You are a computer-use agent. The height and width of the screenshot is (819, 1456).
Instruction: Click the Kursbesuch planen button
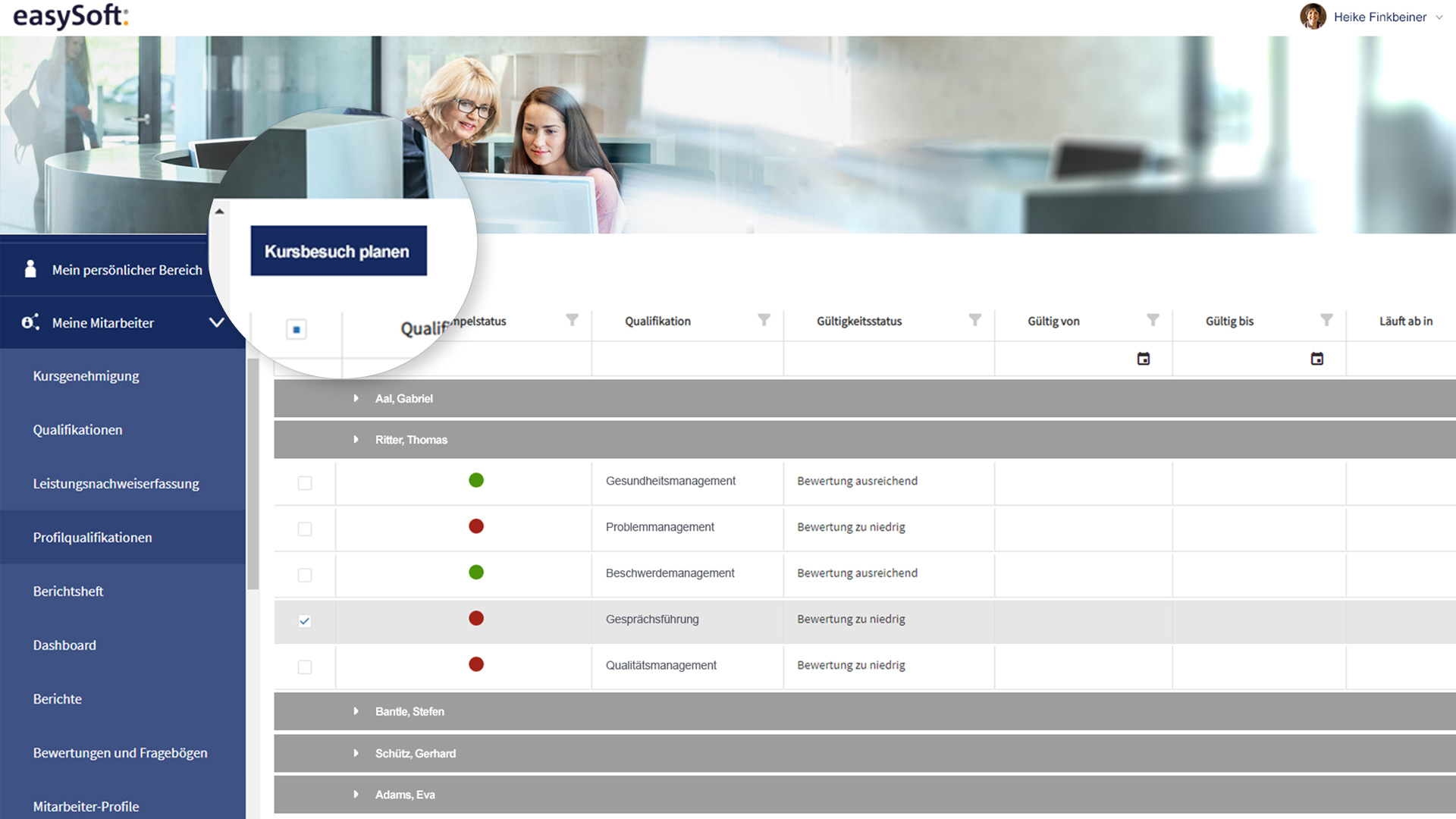pos(338,251)
